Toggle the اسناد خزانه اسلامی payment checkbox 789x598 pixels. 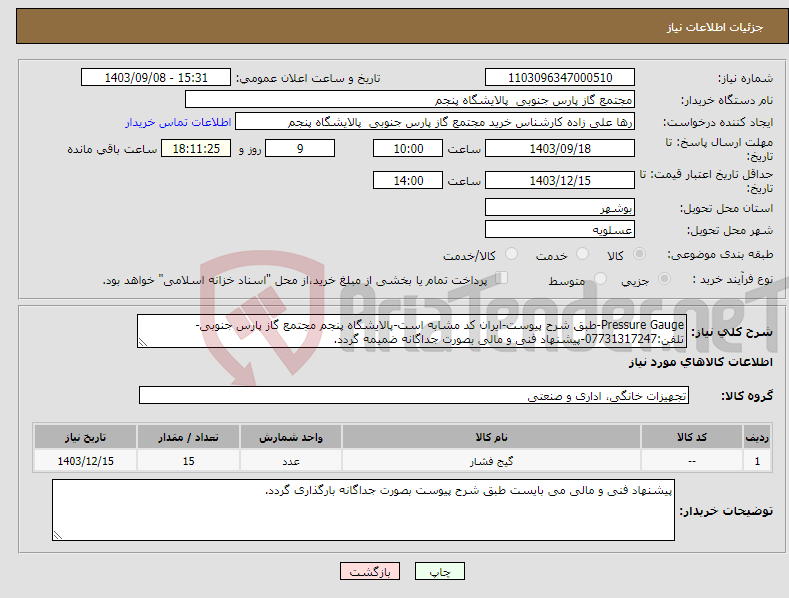[x=501, y=278]
